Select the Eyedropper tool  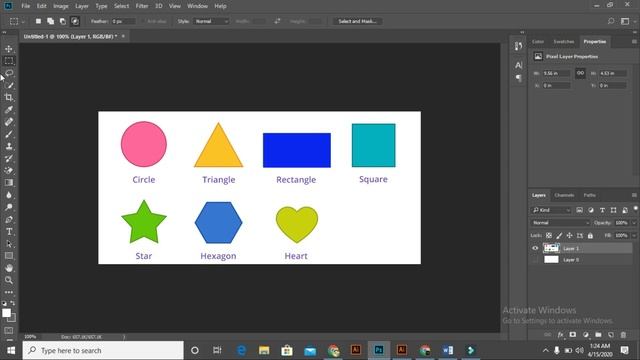pyautogui.click(x=9, y=109)
